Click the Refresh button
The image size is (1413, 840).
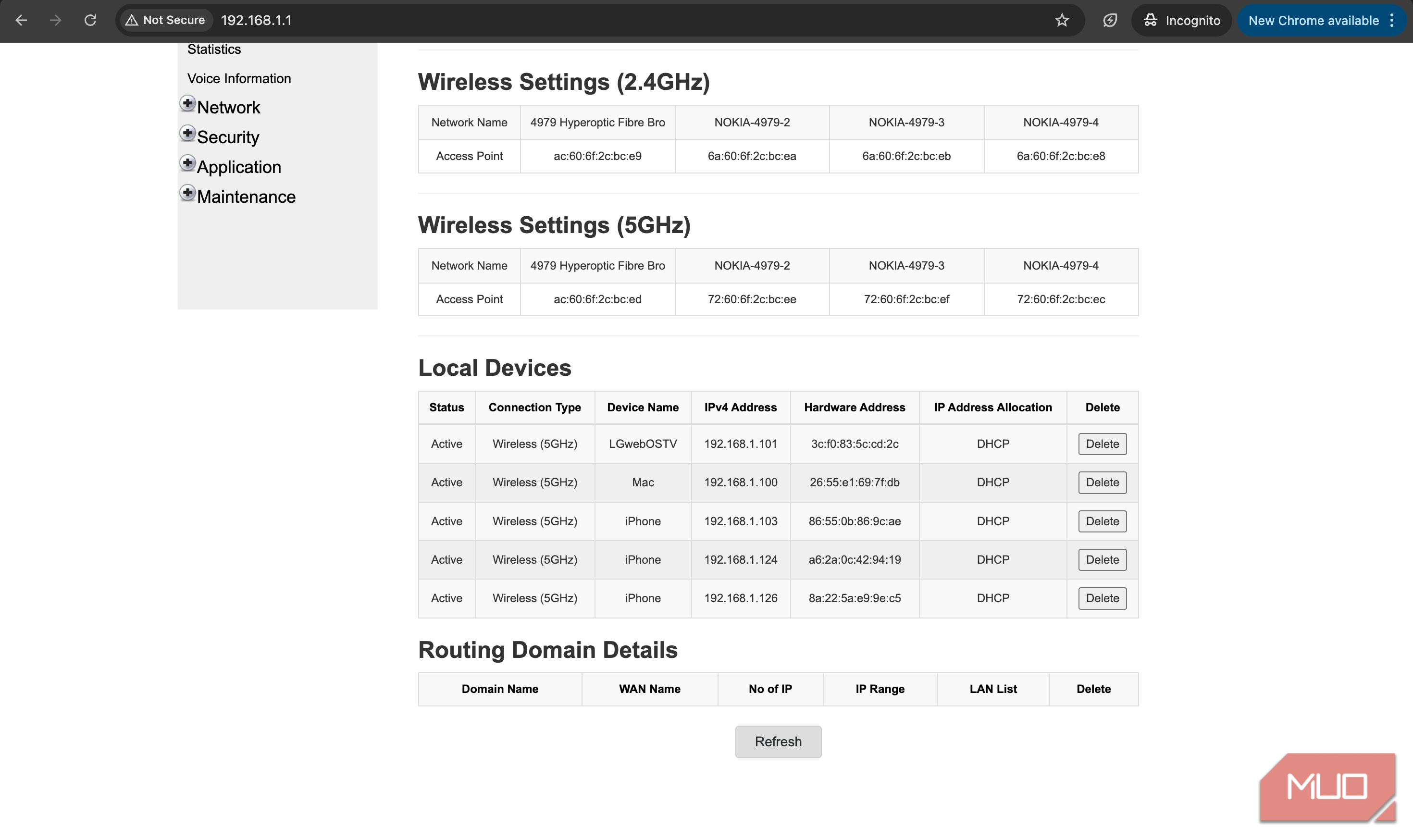coord(778,741)
